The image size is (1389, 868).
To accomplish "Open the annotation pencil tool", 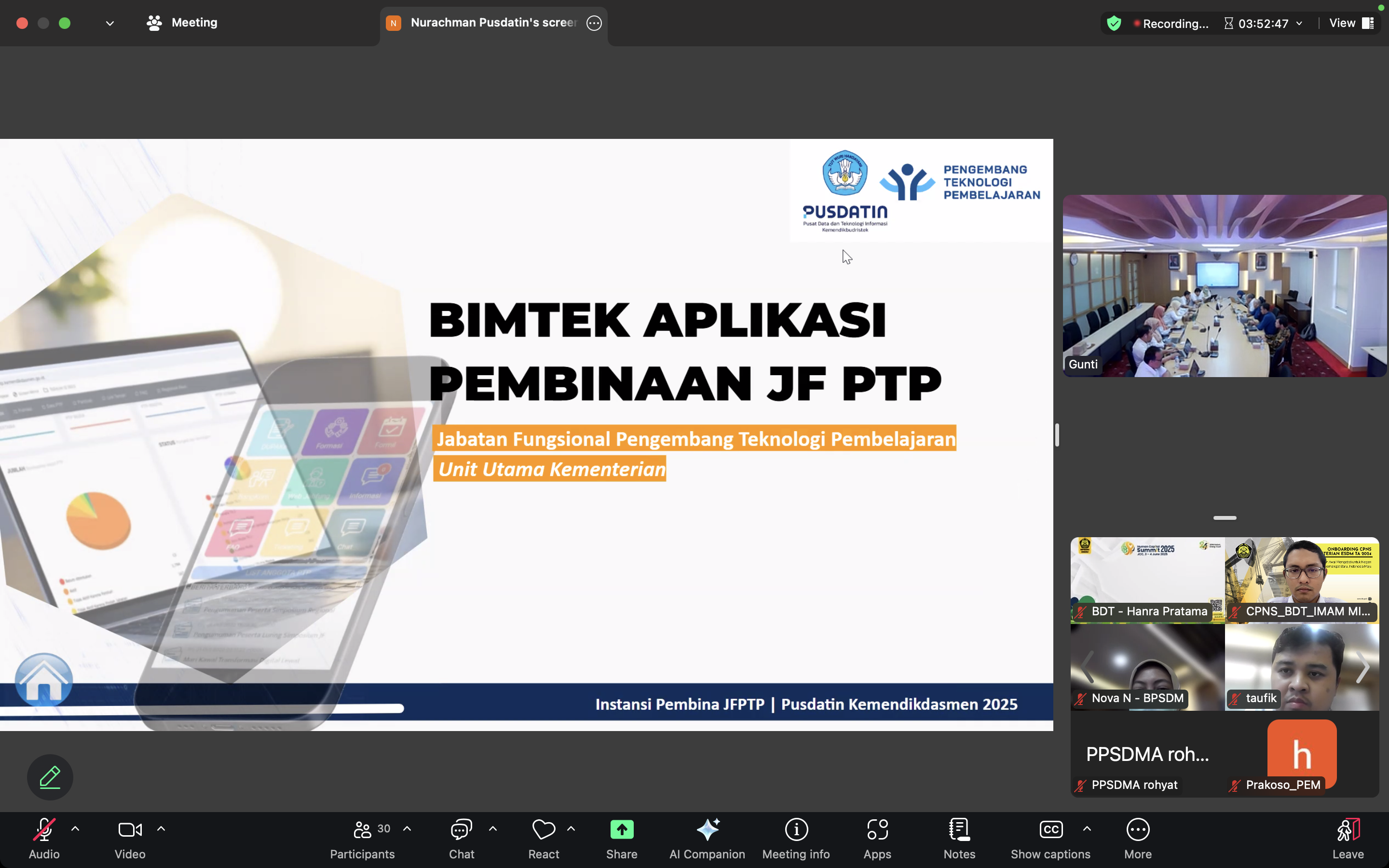I will [x=50, y=777].
